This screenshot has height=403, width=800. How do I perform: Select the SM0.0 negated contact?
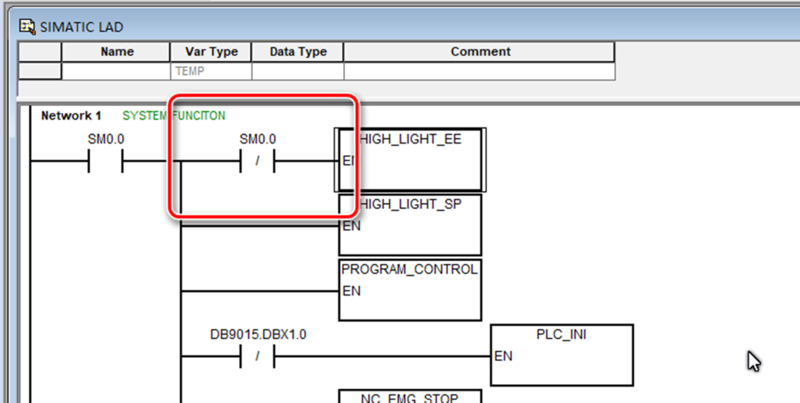coord(258,161)
